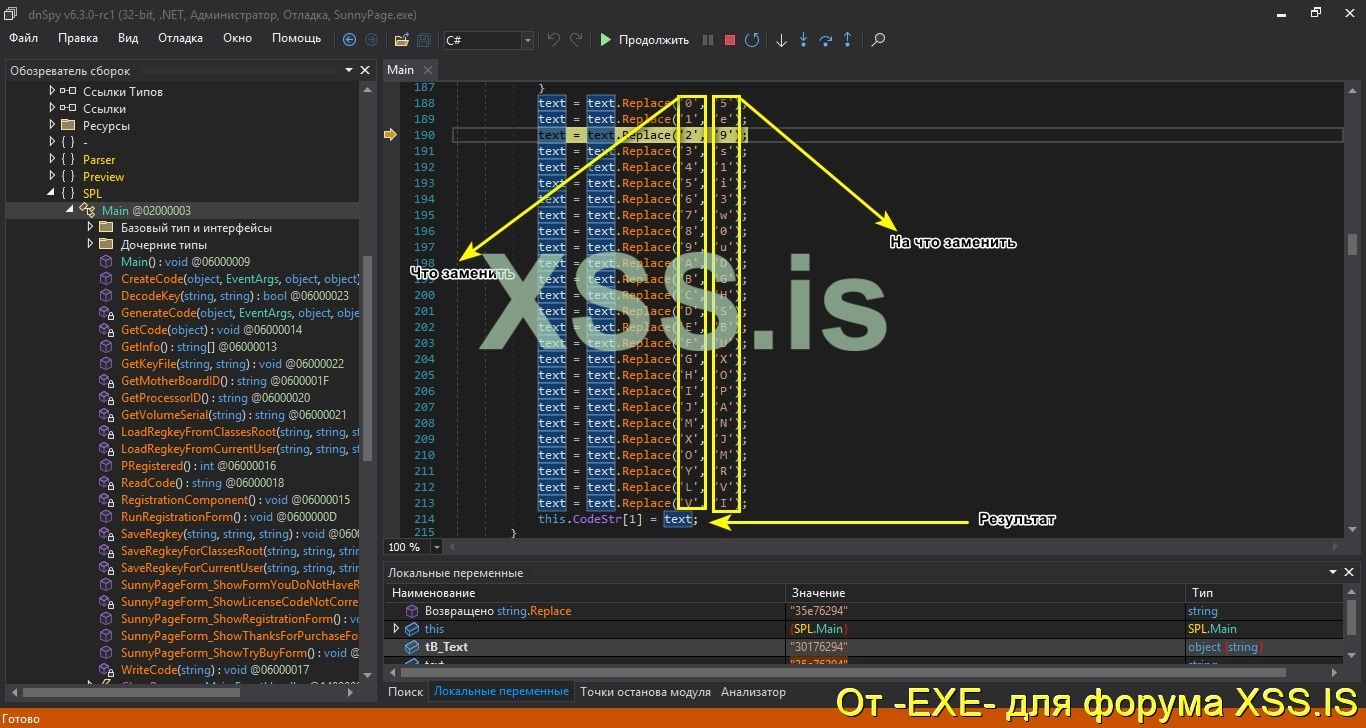The height and width of the screenshot is (728, 1366).
Task: Open the search icon in the toolbar
Action: tap(877, 40)
